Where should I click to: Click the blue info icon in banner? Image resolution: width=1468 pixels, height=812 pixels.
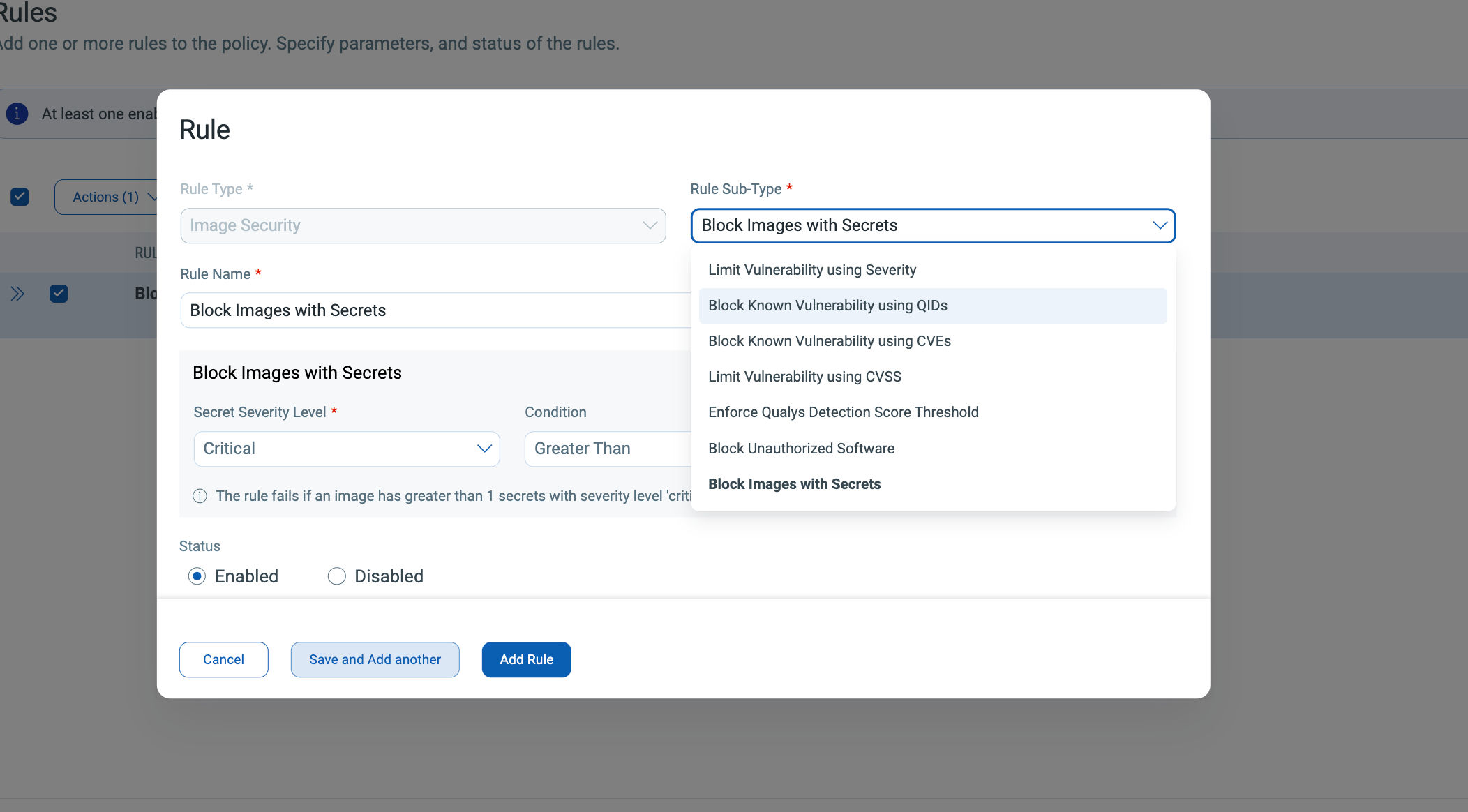[17, 114]
